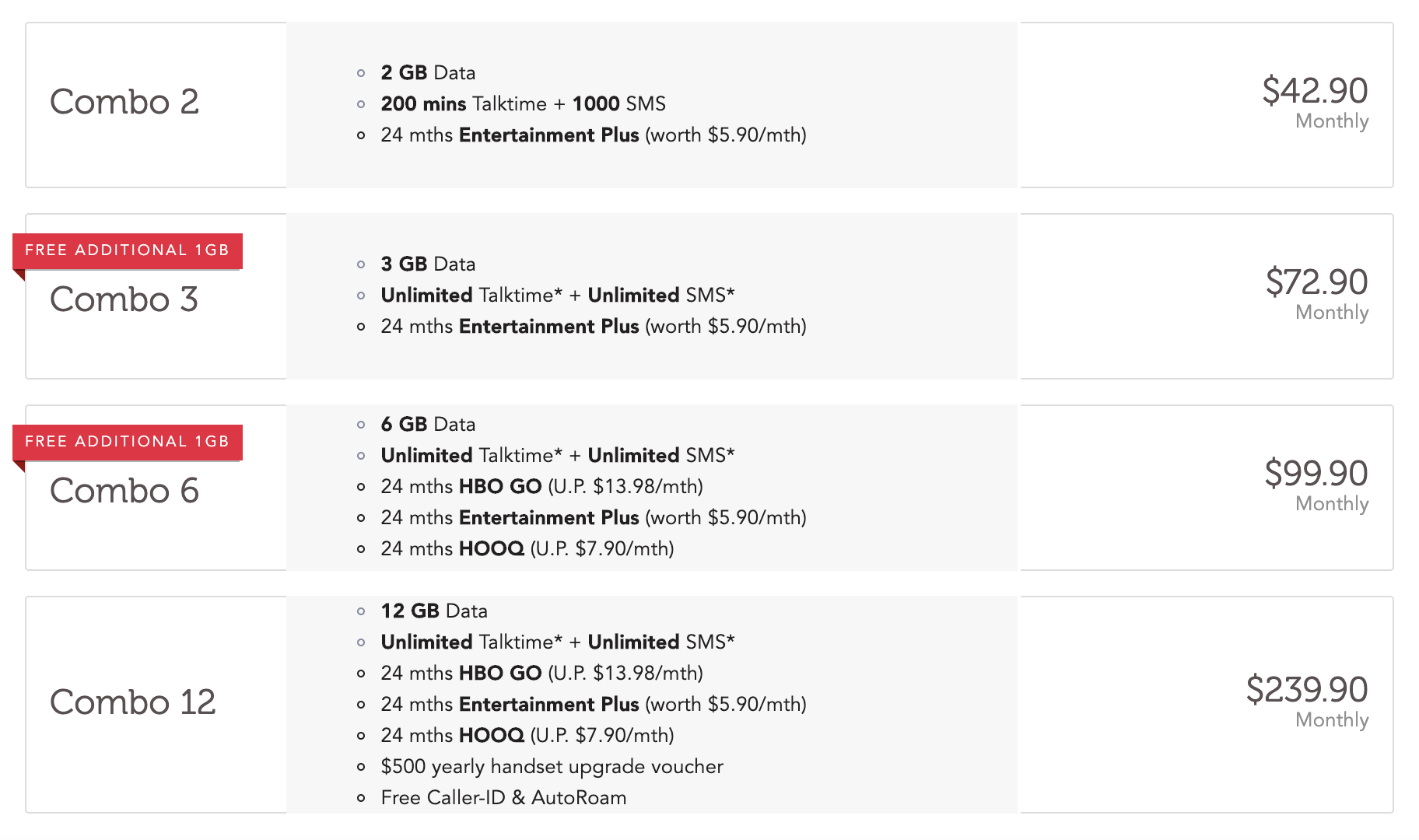Click Free Caller-ID & AutoRoam item
1419x840 pixels.
503,798
